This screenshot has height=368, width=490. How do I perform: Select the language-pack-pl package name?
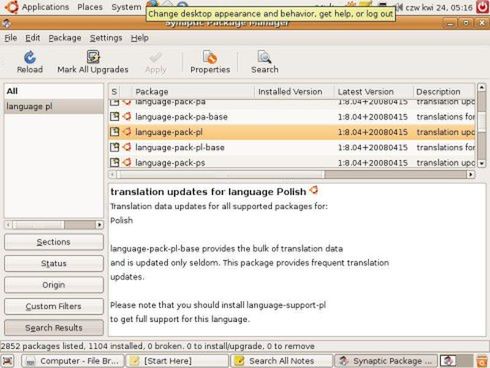tap(169, 132)
